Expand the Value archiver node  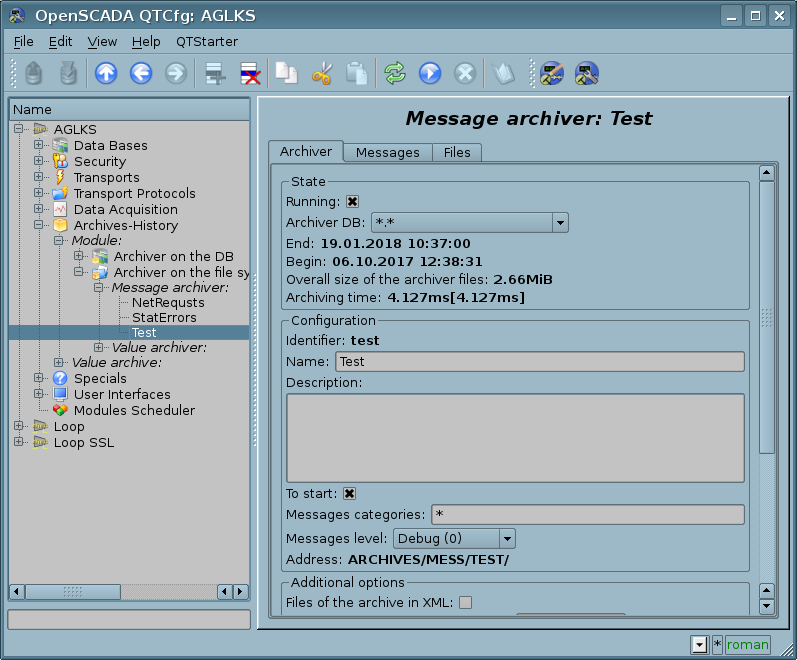[99, 347]
